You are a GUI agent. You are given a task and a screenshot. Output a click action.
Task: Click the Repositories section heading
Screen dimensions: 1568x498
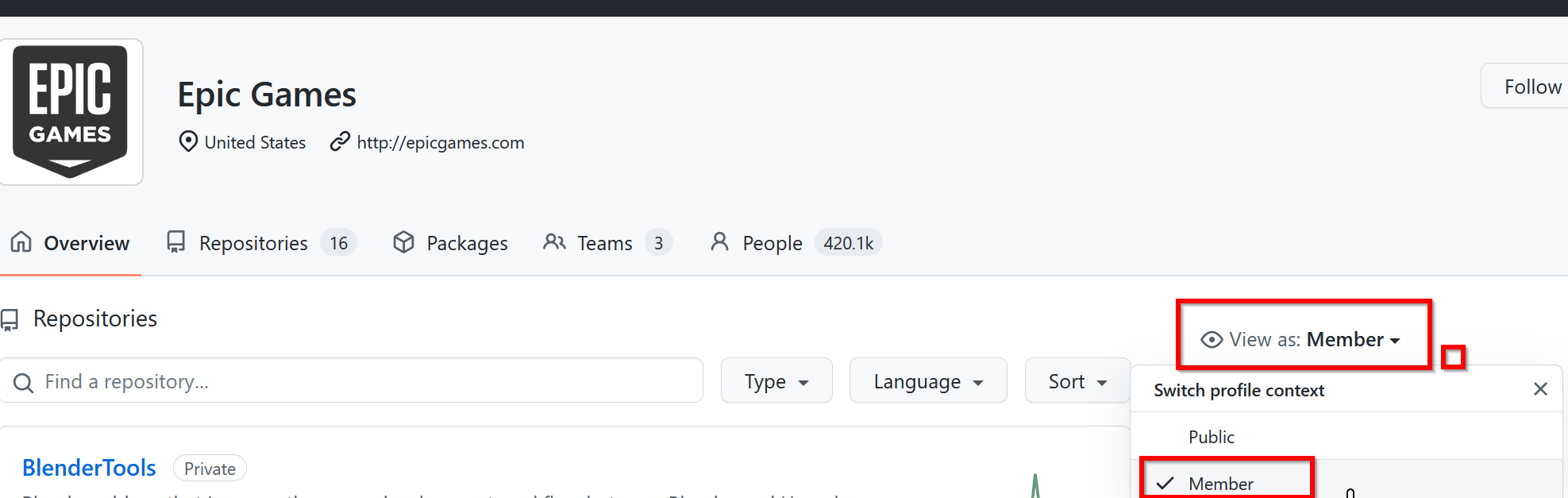click(x=95, y=318)
